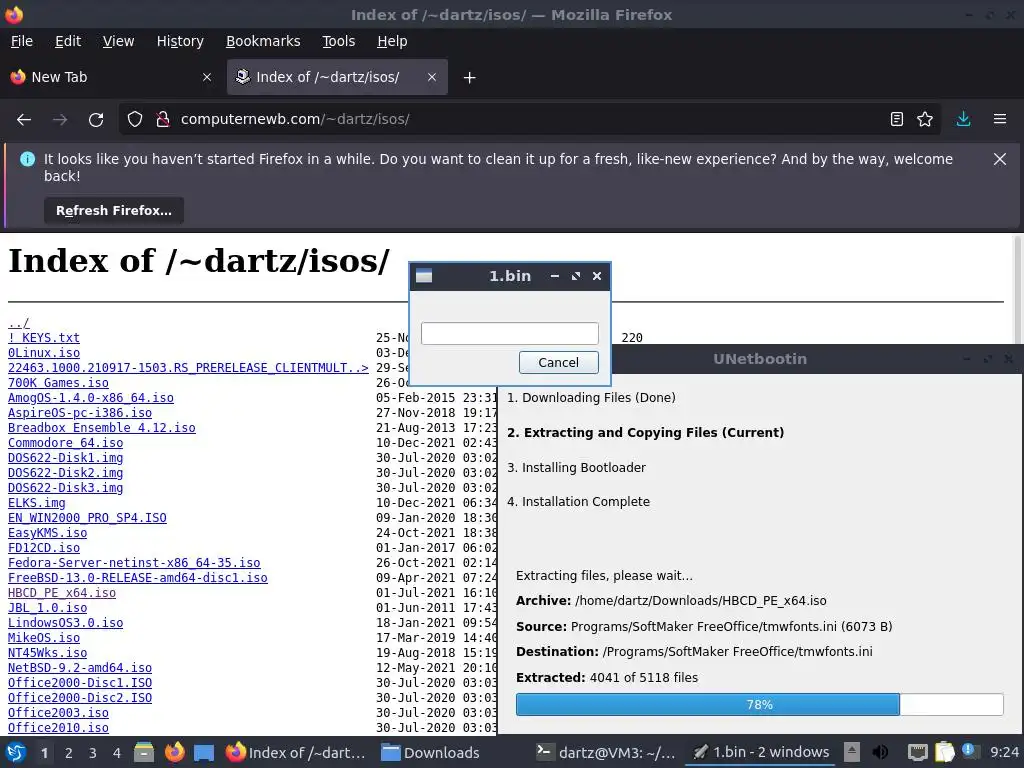The width and height of the screenshot is (1024, 768).
Task: Switch to virtual desktop 4
Action: pos(117,753)
